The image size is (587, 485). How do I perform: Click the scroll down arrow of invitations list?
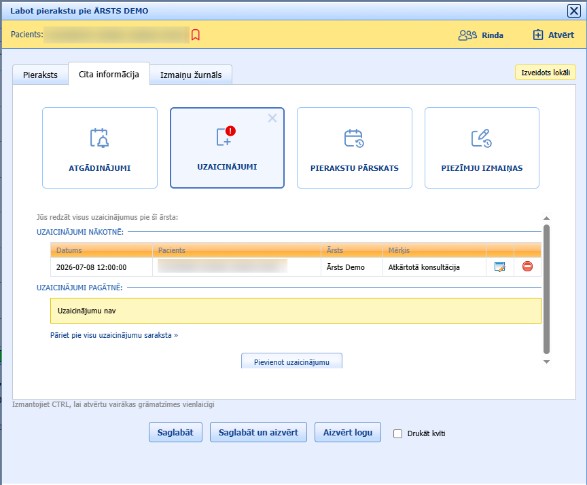tap(547, 362)
